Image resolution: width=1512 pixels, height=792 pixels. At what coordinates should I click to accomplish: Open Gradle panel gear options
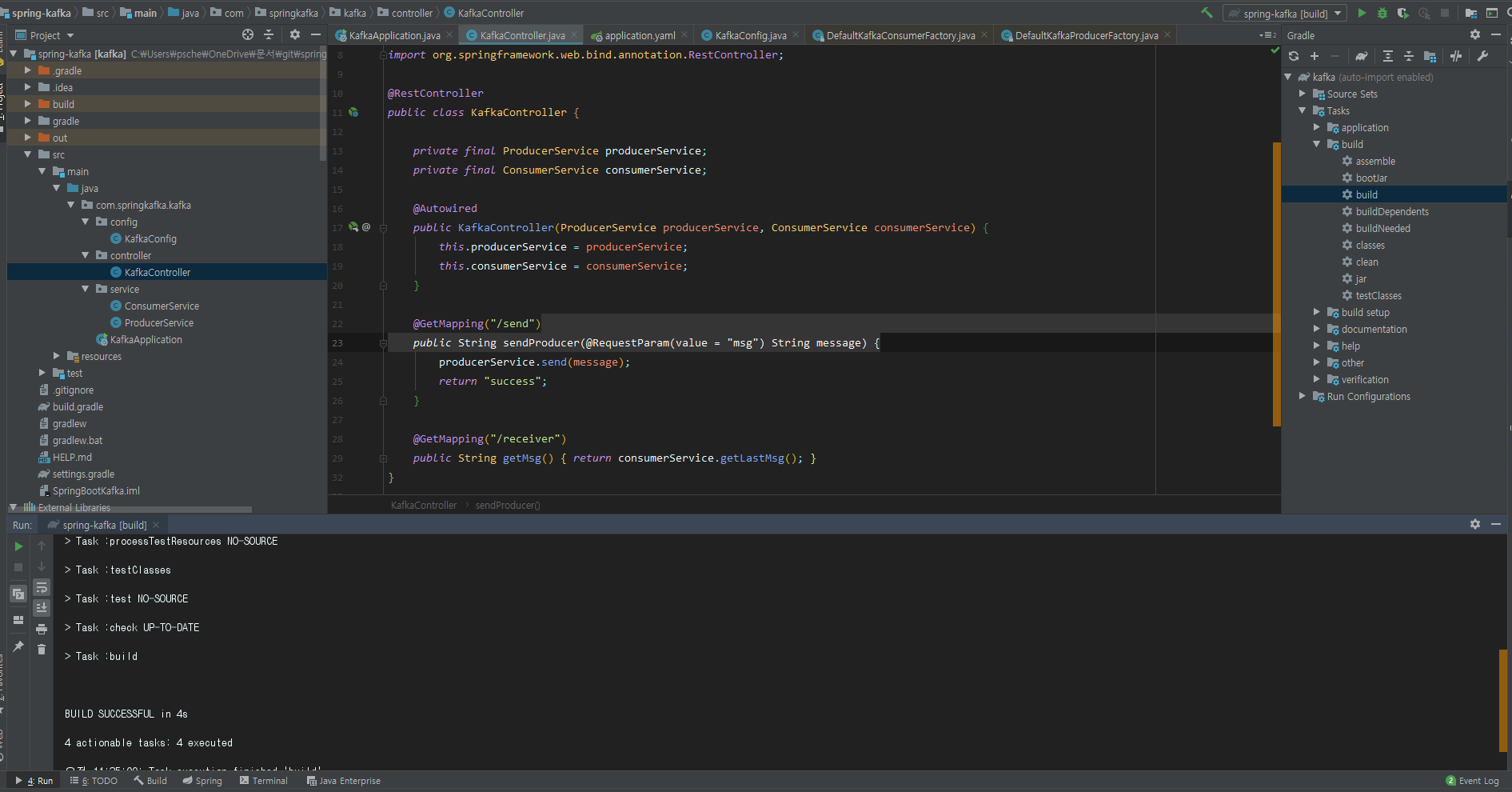pos(1475,34)
